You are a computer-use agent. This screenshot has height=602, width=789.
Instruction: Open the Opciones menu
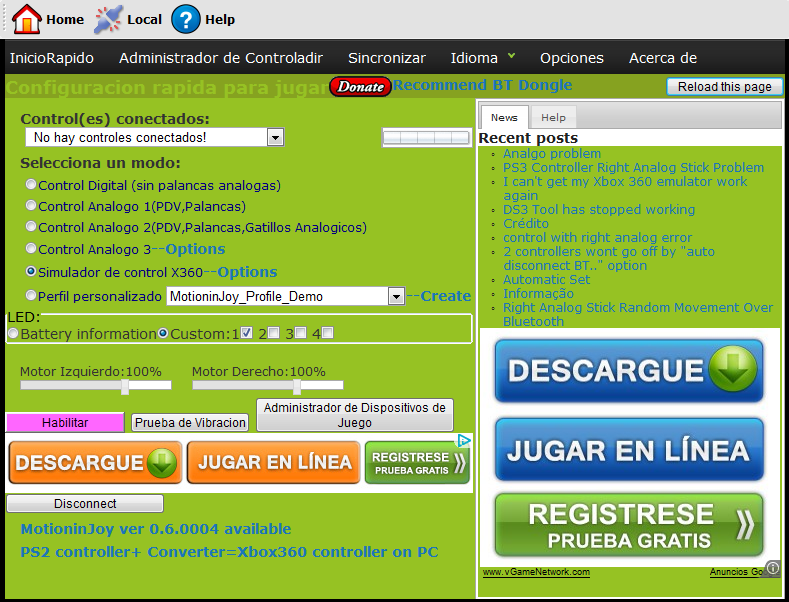tap(572, 58)
